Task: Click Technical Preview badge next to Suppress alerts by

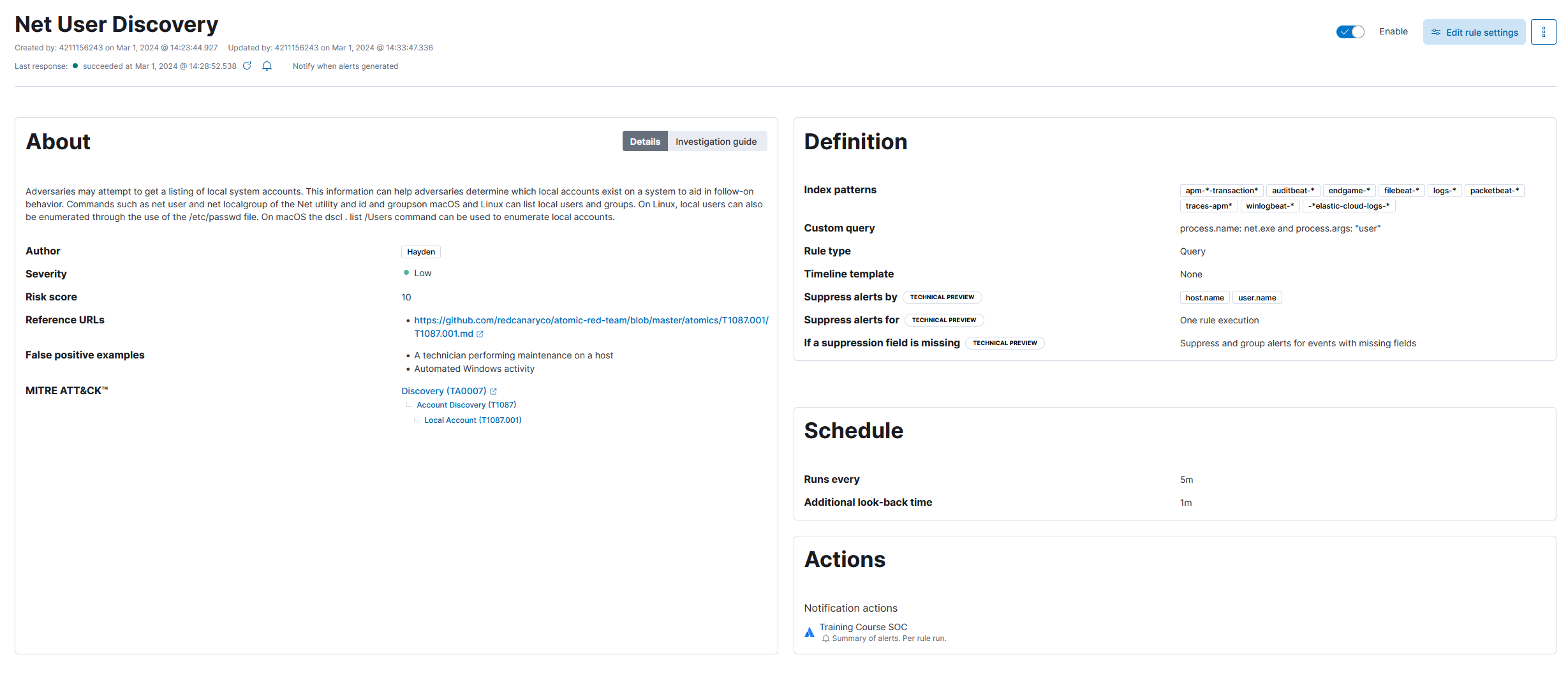Action: coord(942,297)
